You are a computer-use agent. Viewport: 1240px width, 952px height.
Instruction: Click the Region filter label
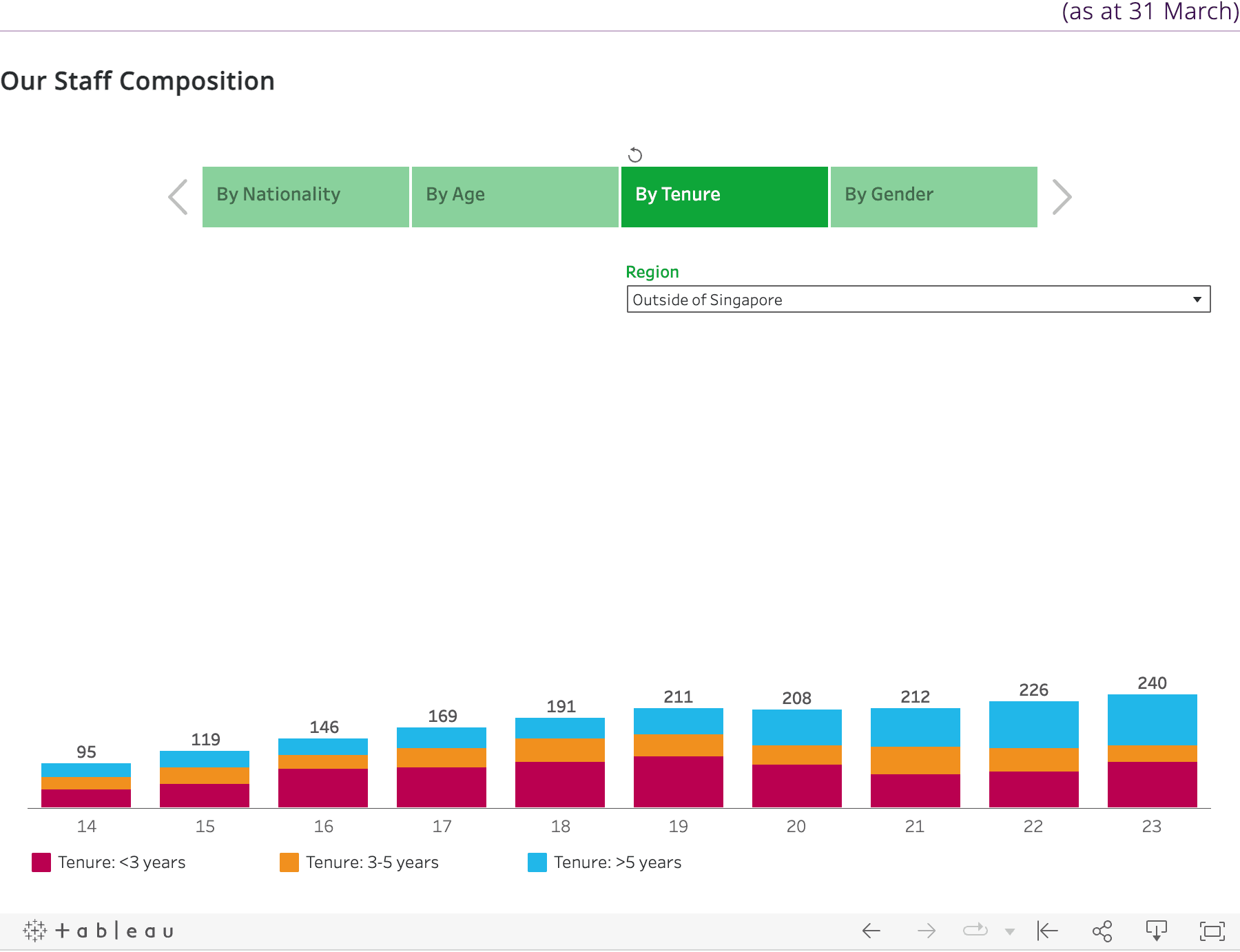652,272
